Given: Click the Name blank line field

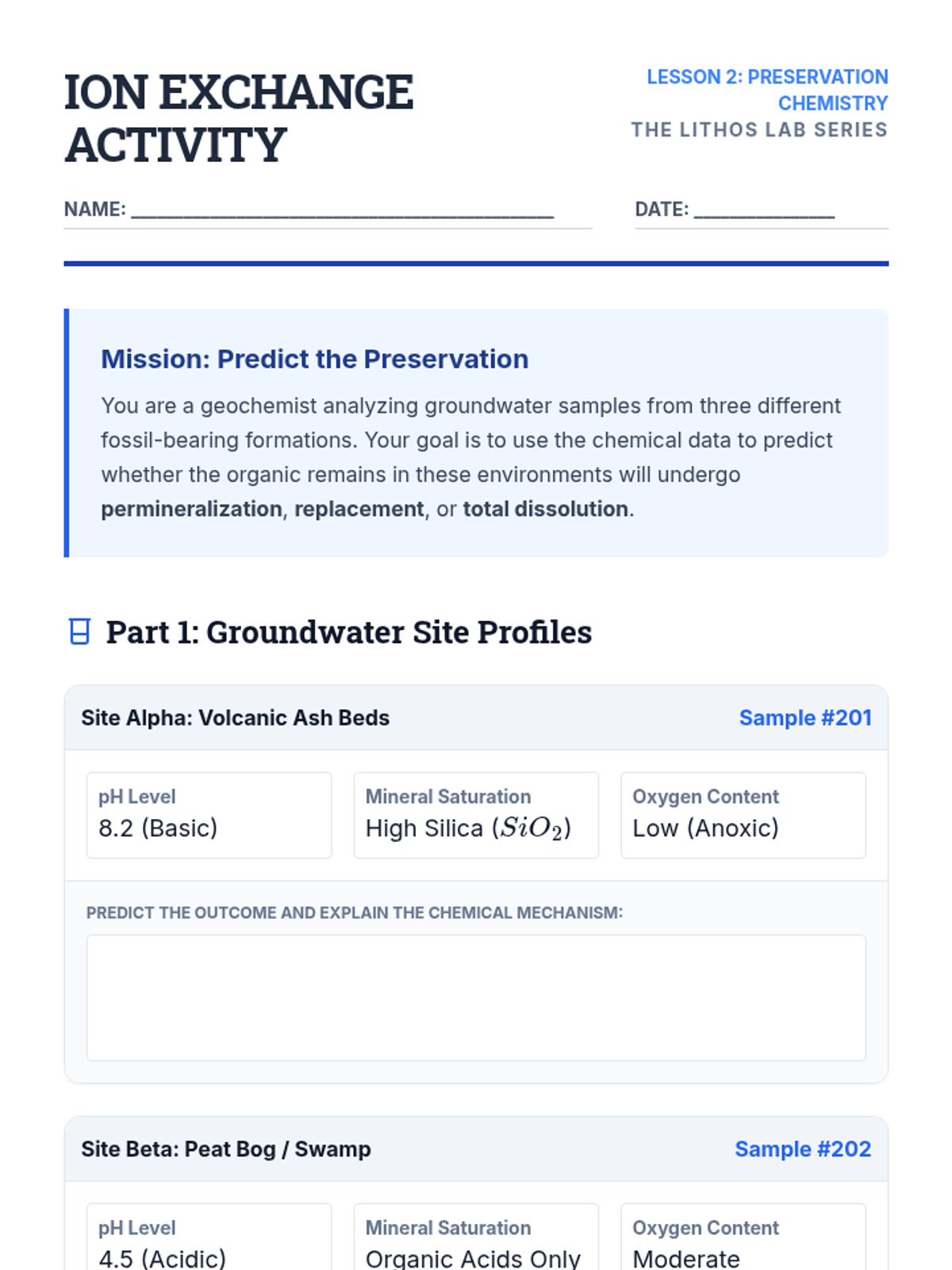Looking at the screenshot, I should (x=342, y=210).
